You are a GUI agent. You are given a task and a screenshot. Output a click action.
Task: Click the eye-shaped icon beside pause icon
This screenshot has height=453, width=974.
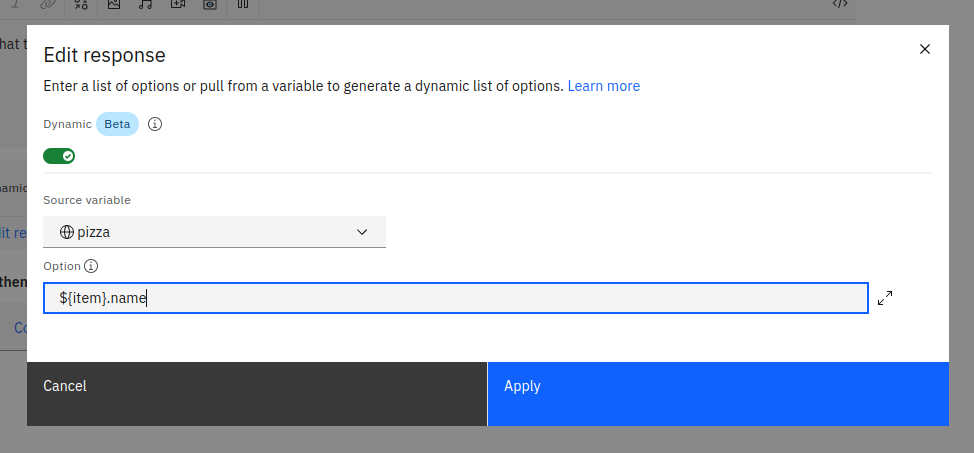[x=210, y=4]
